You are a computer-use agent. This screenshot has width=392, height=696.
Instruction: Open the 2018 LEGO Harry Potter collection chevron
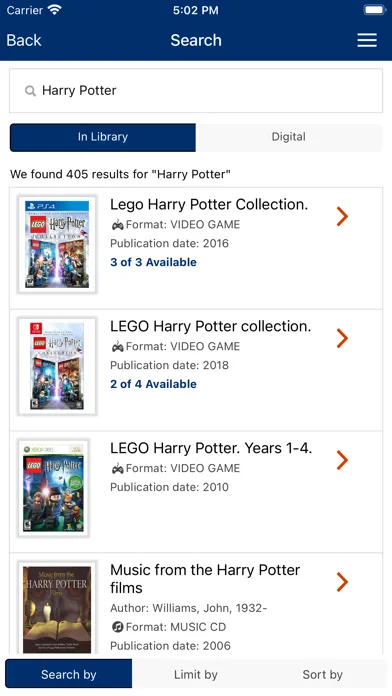342,338
